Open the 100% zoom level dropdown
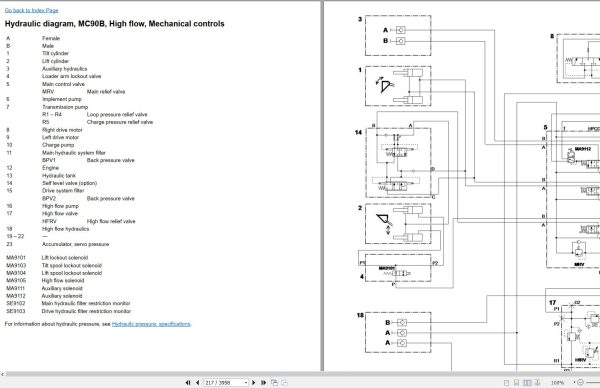This screenshot has width=600, height=388. coord(574,382)
